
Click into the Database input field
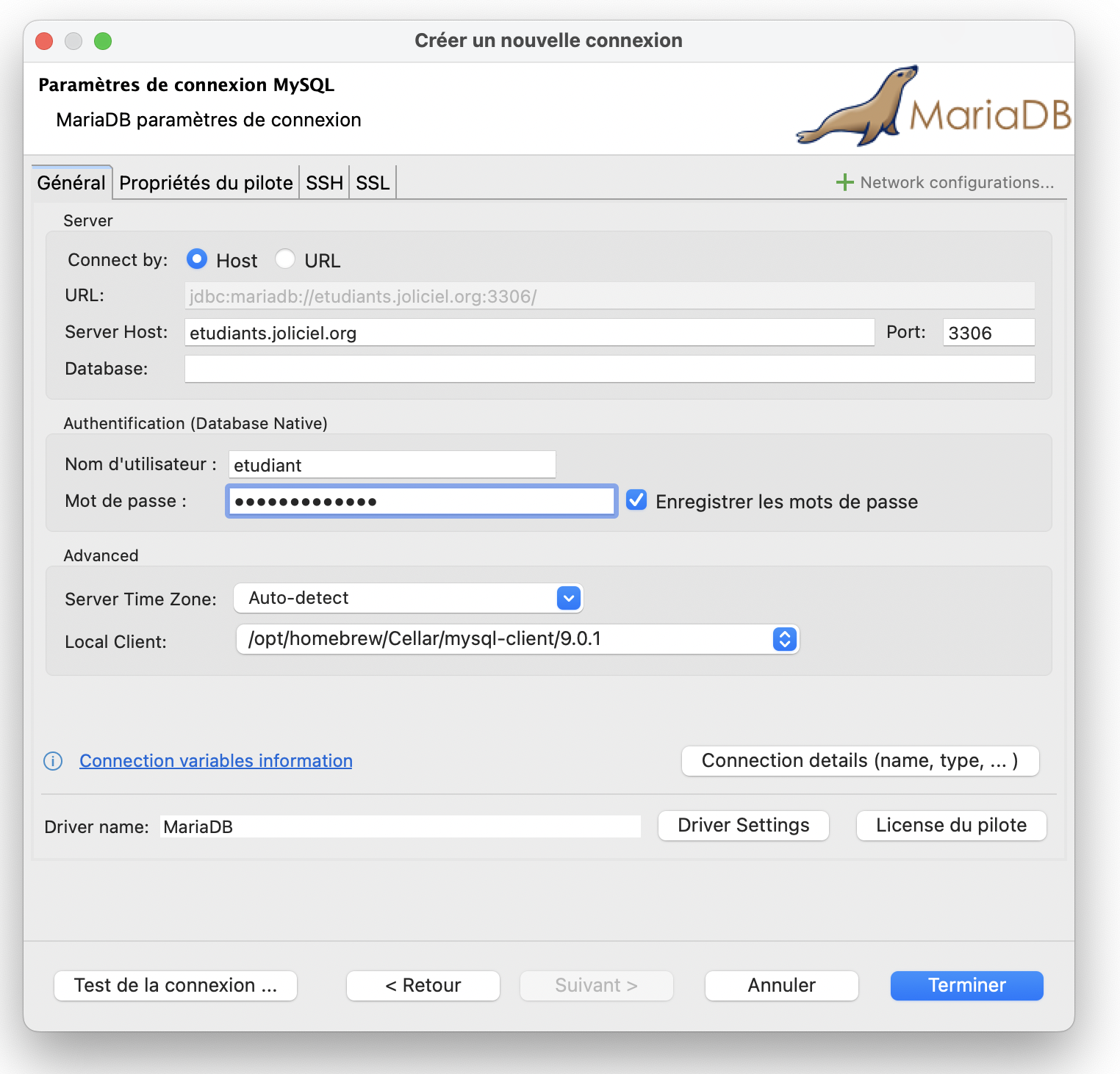(609, 369)
